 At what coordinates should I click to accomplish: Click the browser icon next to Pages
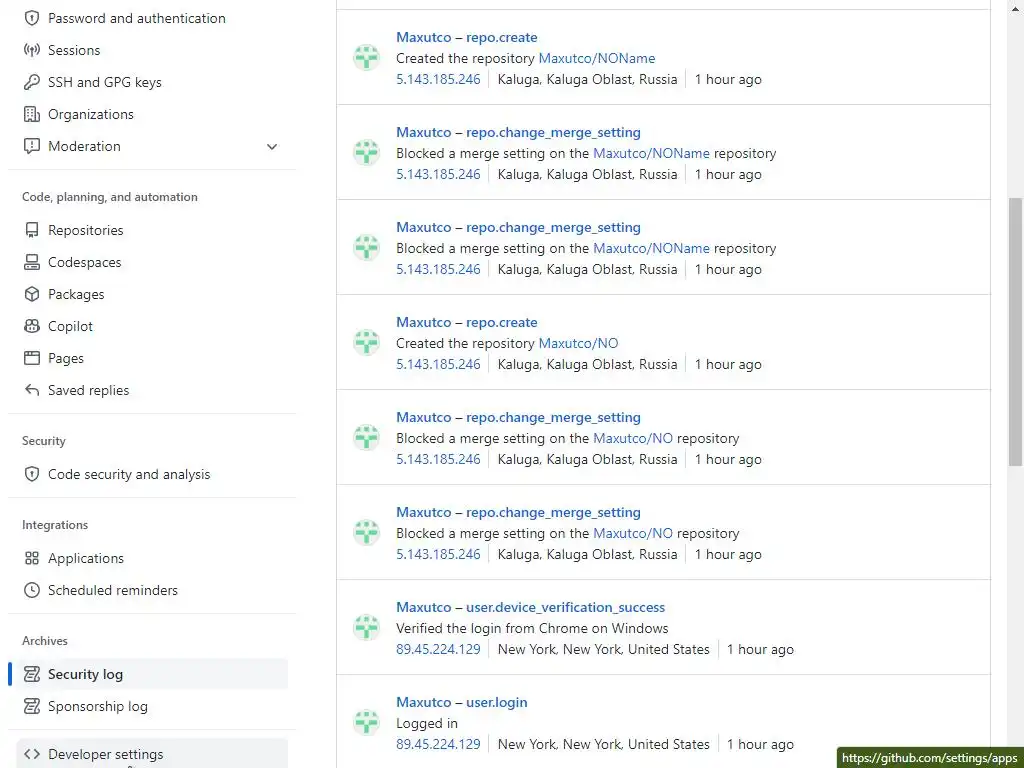coord(31,358)
